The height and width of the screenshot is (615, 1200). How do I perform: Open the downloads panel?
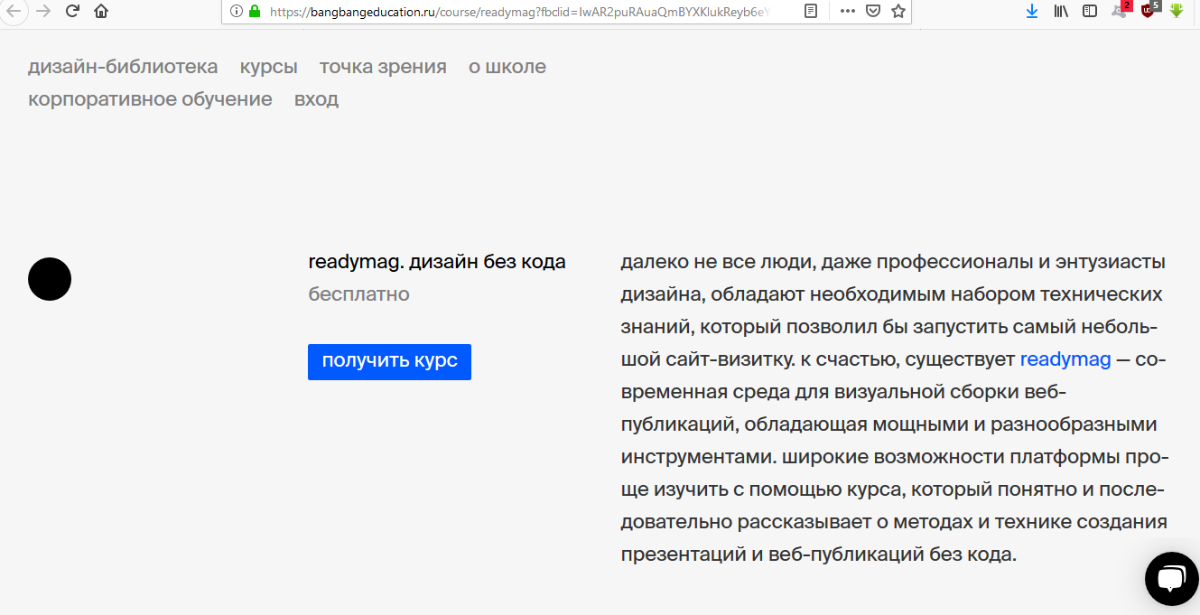(1032, 11)
